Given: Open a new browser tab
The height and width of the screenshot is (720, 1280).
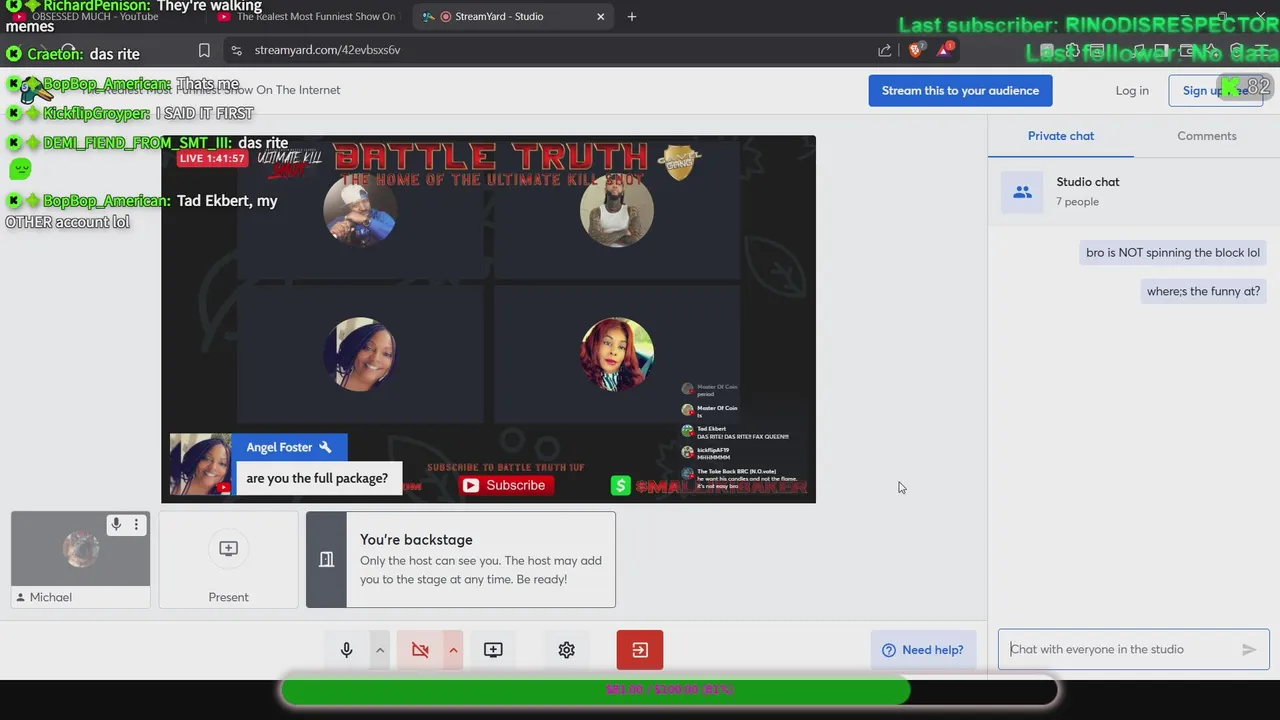Looking at the screenshot, I should click(631, 16).
